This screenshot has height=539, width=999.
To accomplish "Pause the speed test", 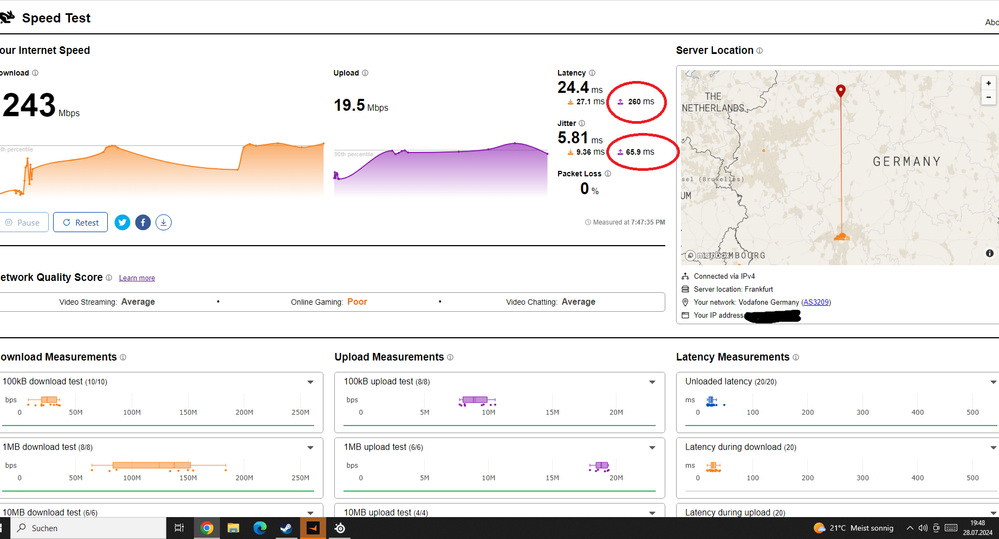I will point(23,222).
